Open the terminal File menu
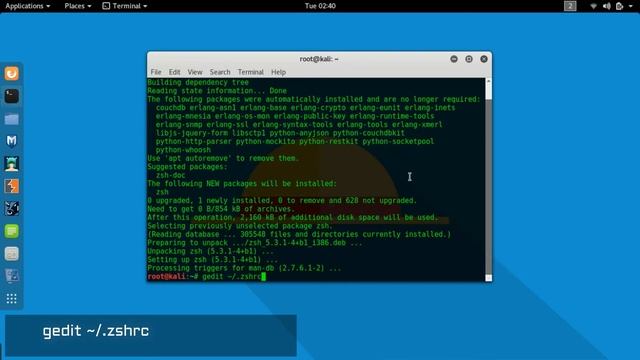This screenshot has height=360, width=640. pyautogui.click(x=156, y=72)
